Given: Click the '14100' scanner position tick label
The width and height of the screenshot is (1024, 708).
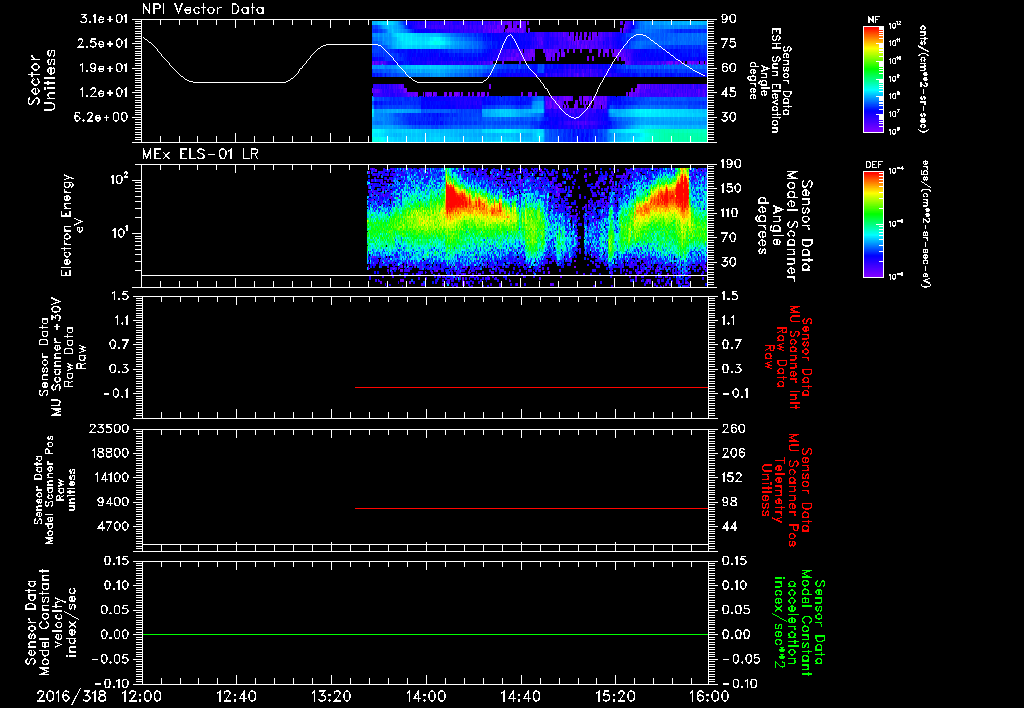Looking at the screenshot, I should click(x=108, y=477).
